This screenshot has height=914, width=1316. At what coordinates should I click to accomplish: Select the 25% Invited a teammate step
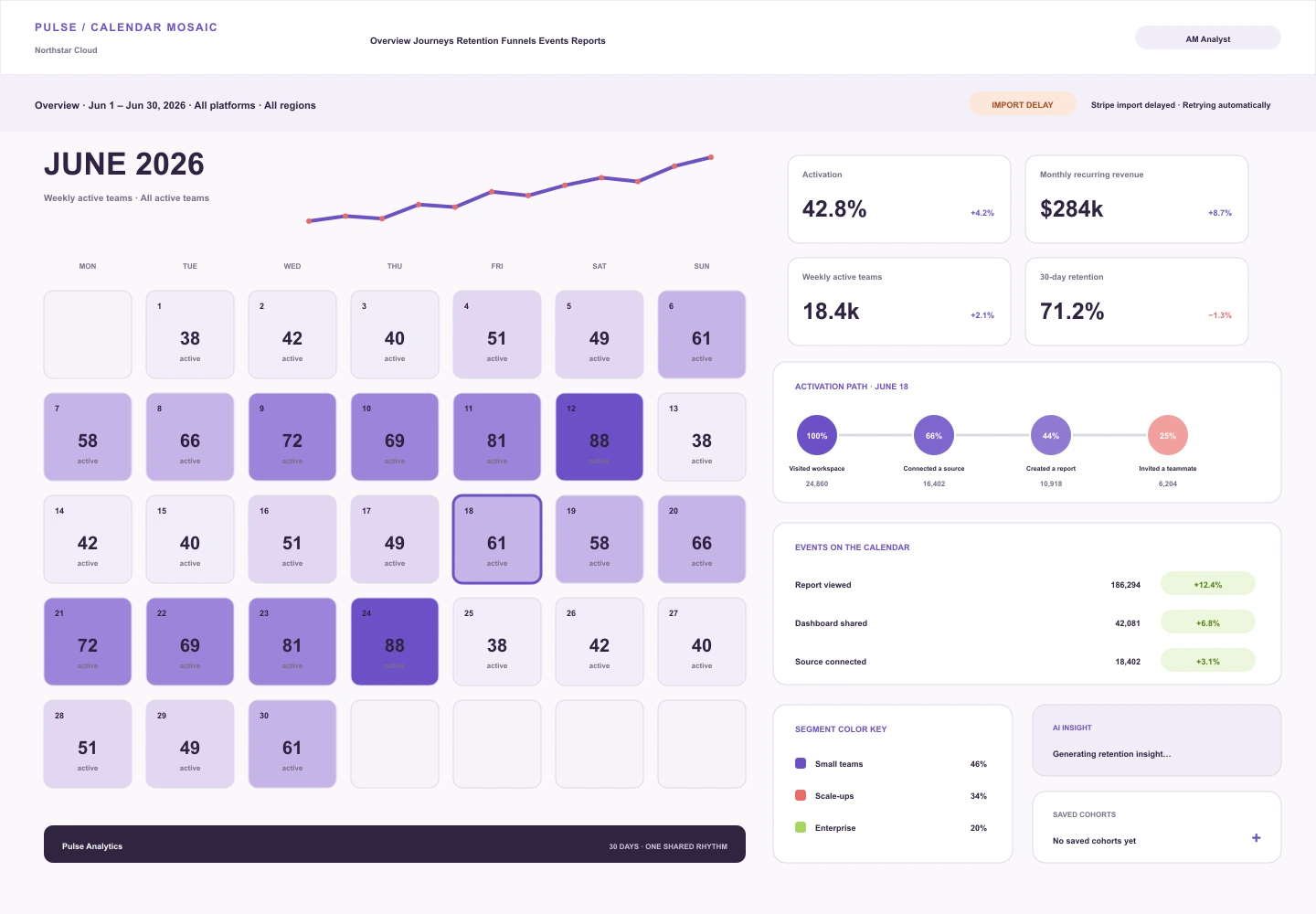pos(1168,435)
